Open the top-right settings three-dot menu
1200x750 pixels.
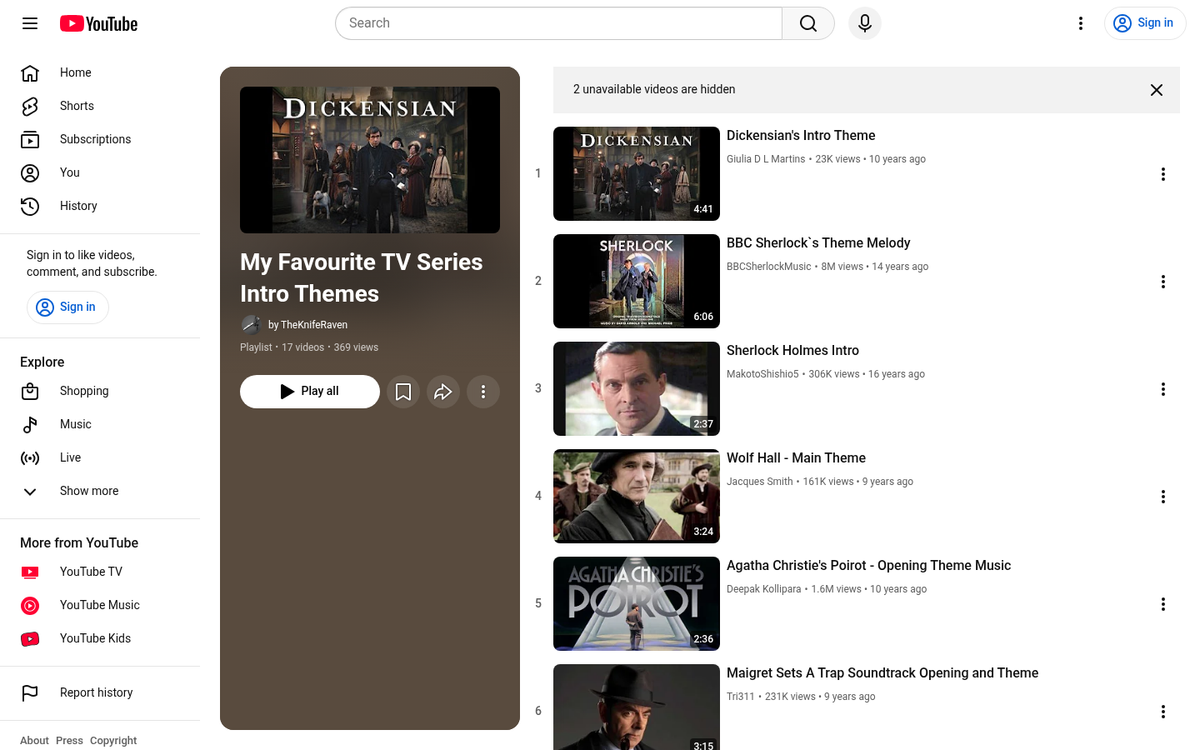(1081, 23)
